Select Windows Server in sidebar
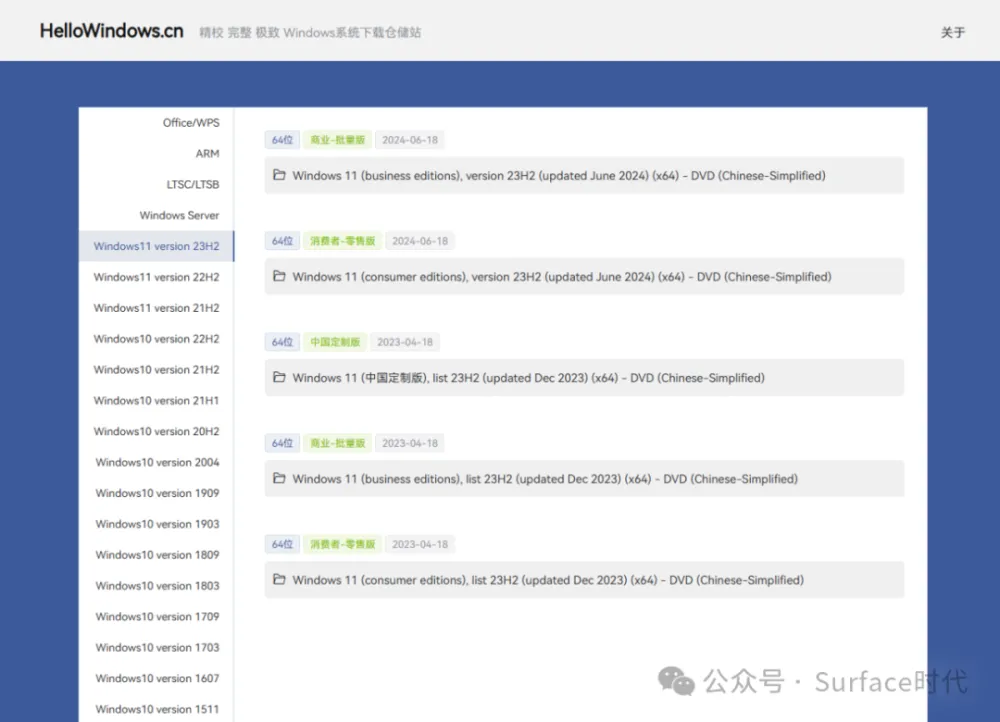The width and height of the screenshot is (1000, 722). click(x=179, y=215)
